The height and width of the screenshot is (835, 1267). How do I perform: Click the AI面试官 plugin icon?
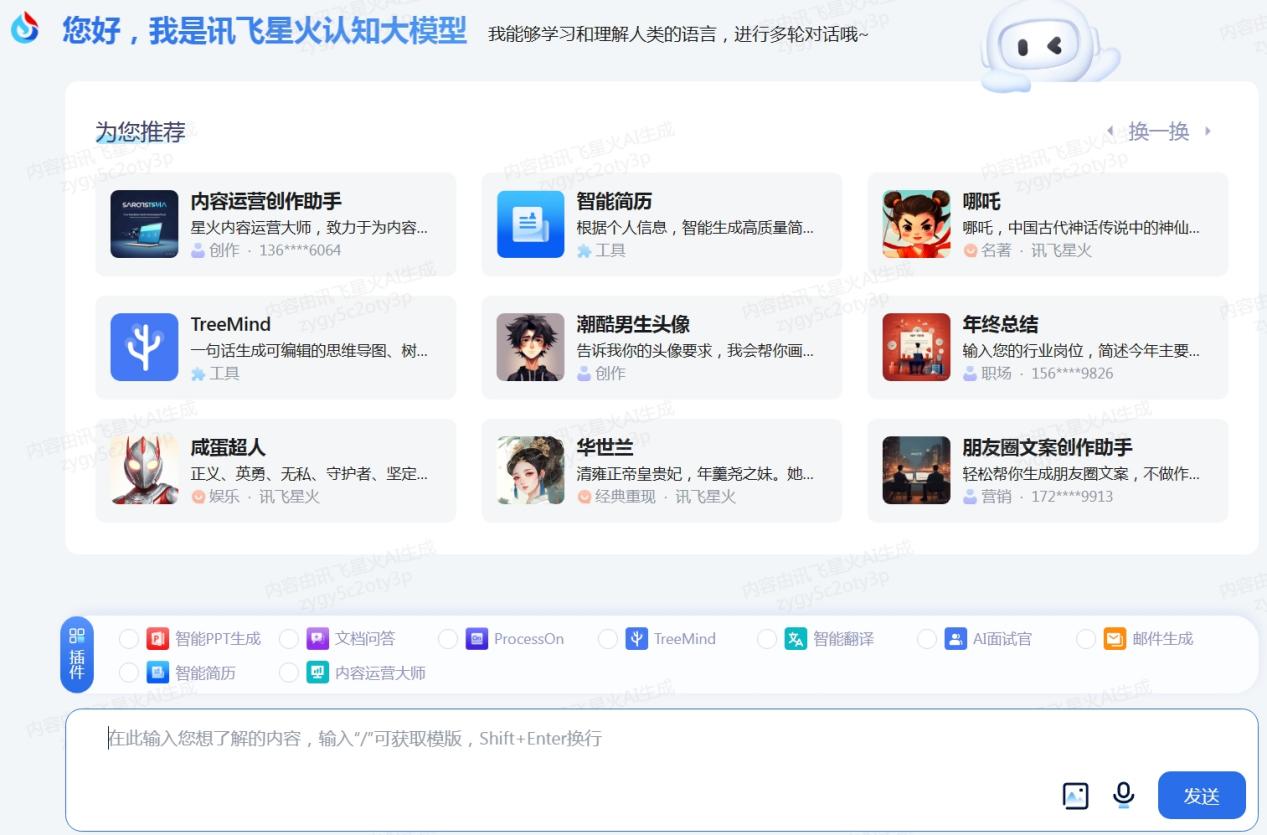click(956, 639)
